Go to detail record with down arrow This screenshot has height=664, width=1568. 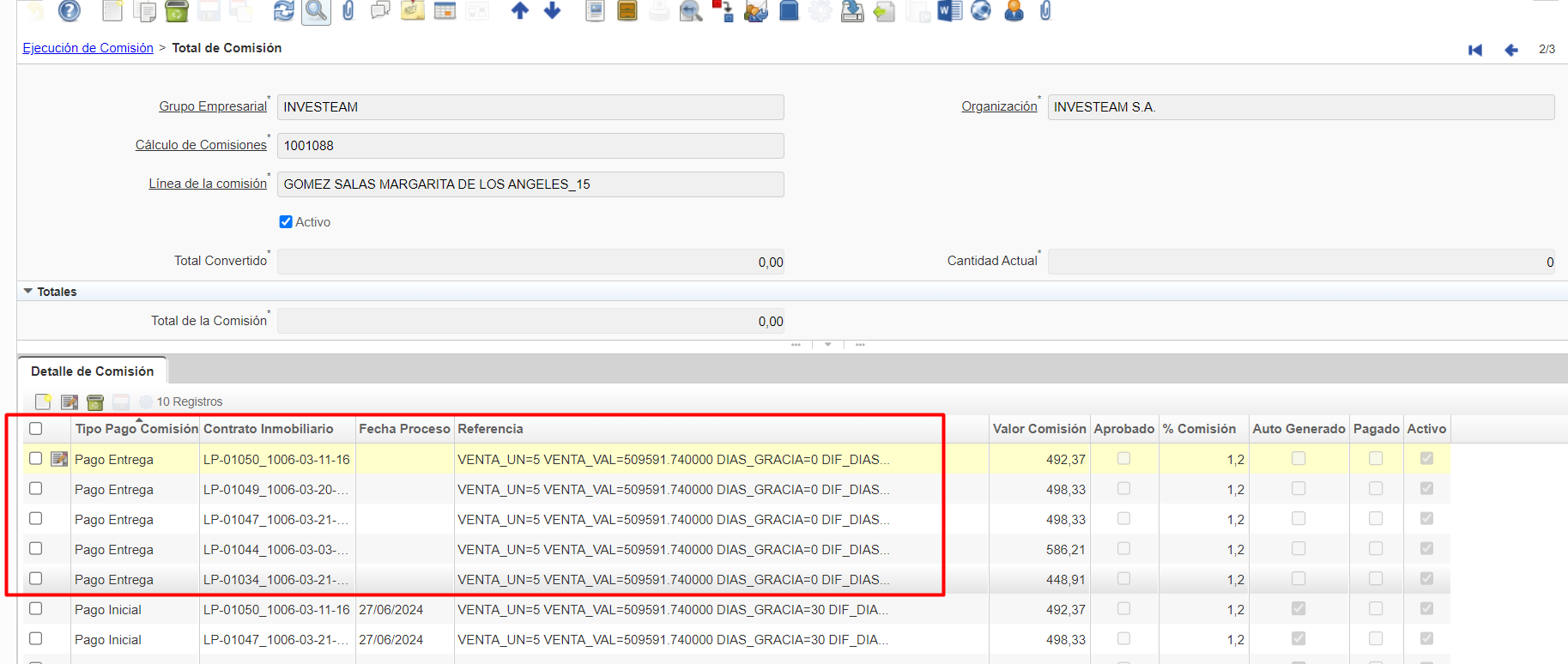click(x=553, y=10)
